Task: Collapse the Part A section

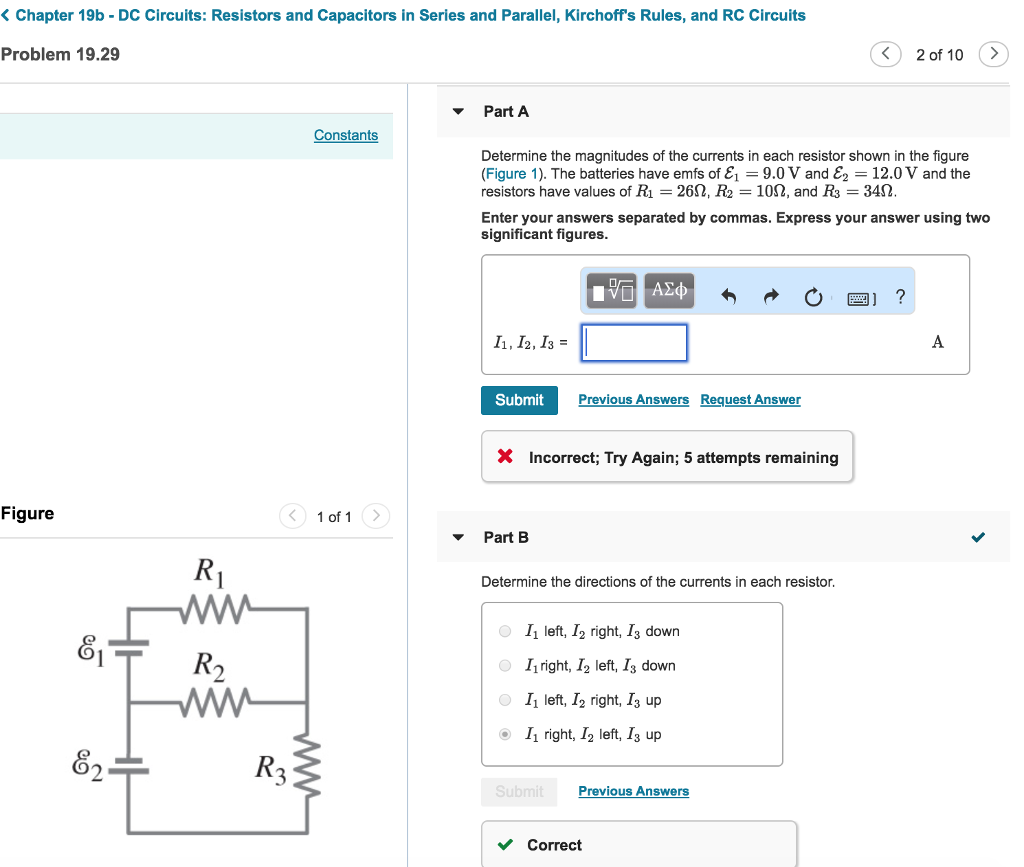Action: pyautogui.click(x=458, y=112)
